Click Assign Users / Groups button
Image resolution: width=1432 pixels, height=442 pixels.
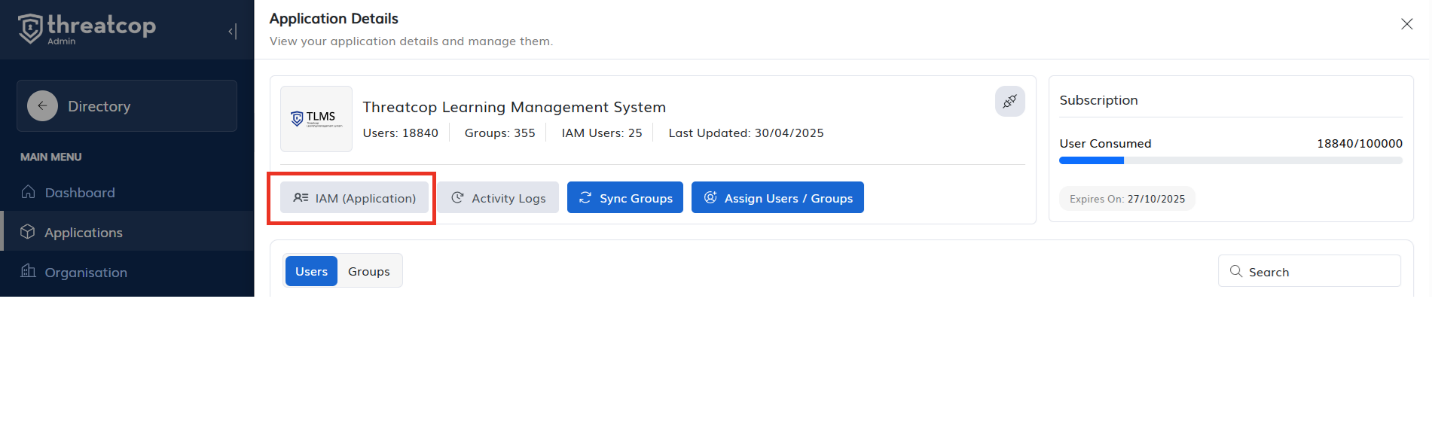pos(777,198)
